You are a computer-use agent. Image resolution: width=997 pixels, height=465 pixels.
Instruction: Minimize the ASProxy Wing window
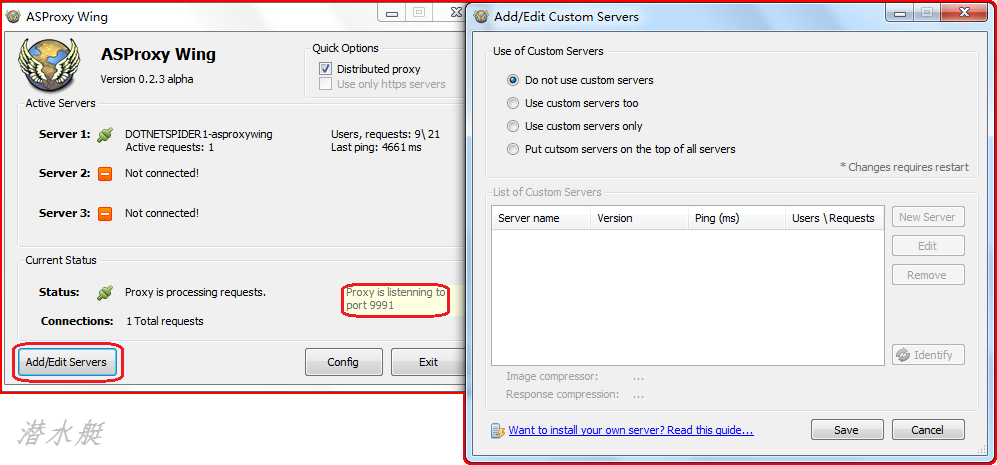(393, 12)
